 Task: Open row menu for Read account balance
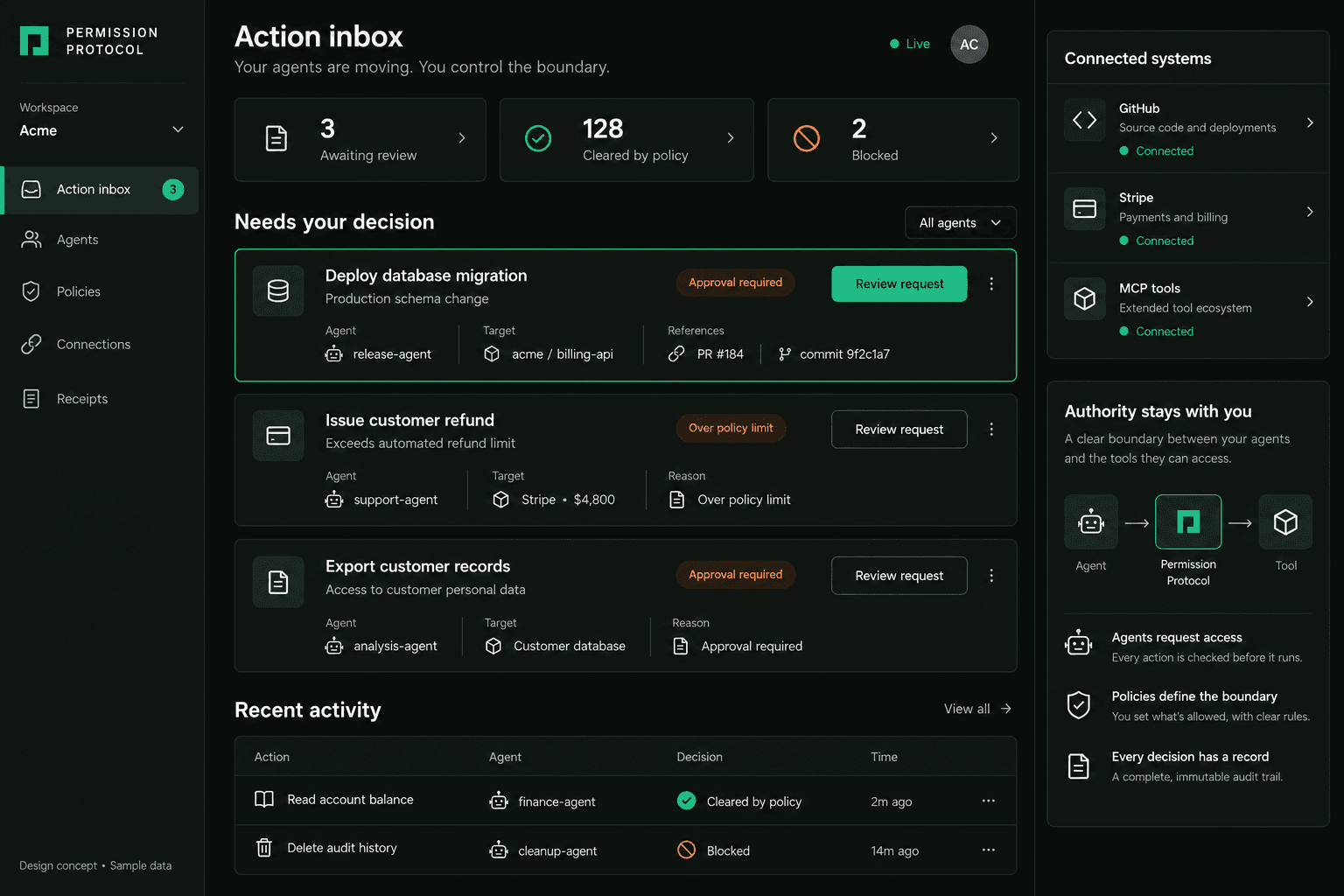(x=989, y=801)
